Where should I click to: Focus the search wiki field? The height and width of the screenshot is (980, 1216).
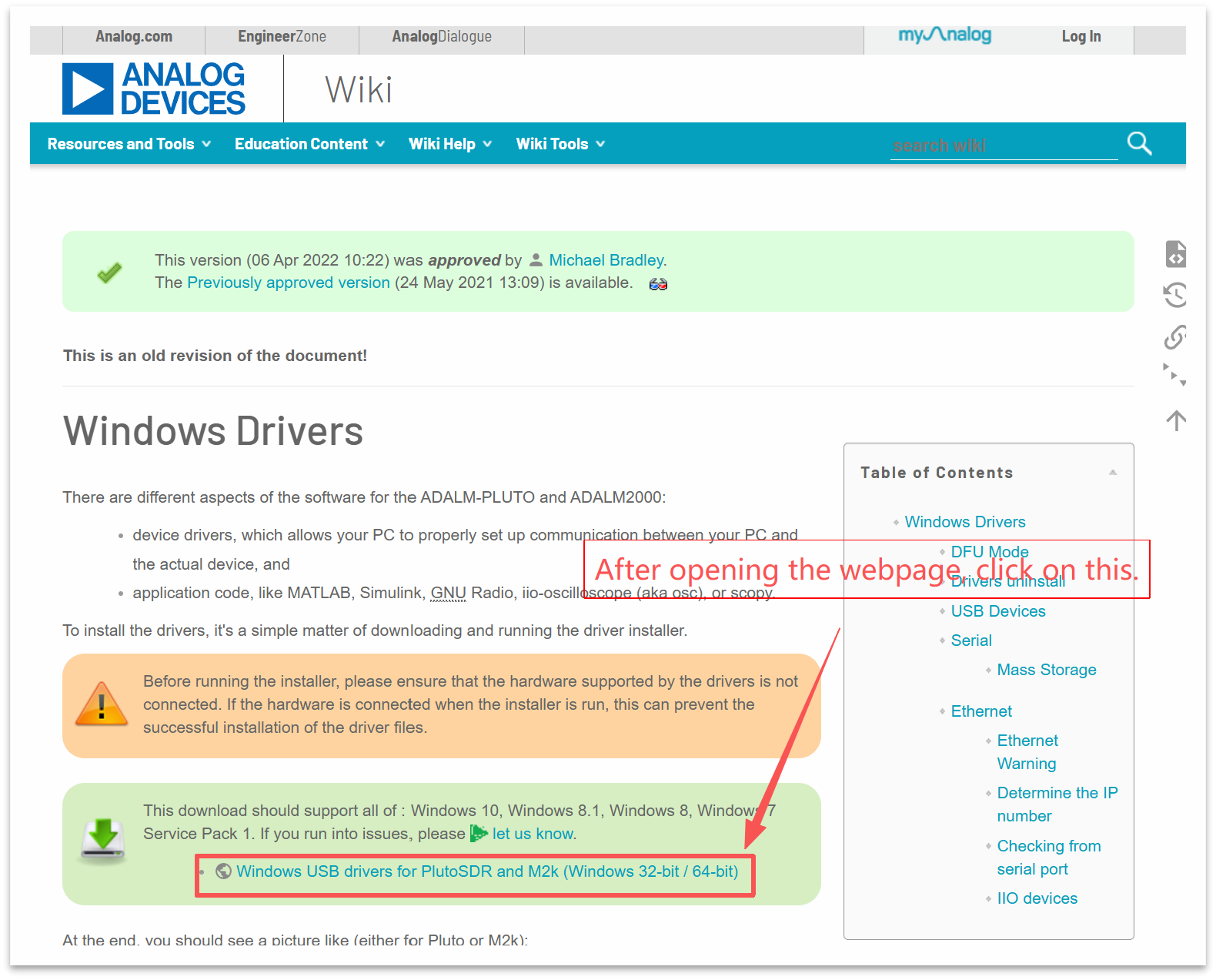point(1004,145)
